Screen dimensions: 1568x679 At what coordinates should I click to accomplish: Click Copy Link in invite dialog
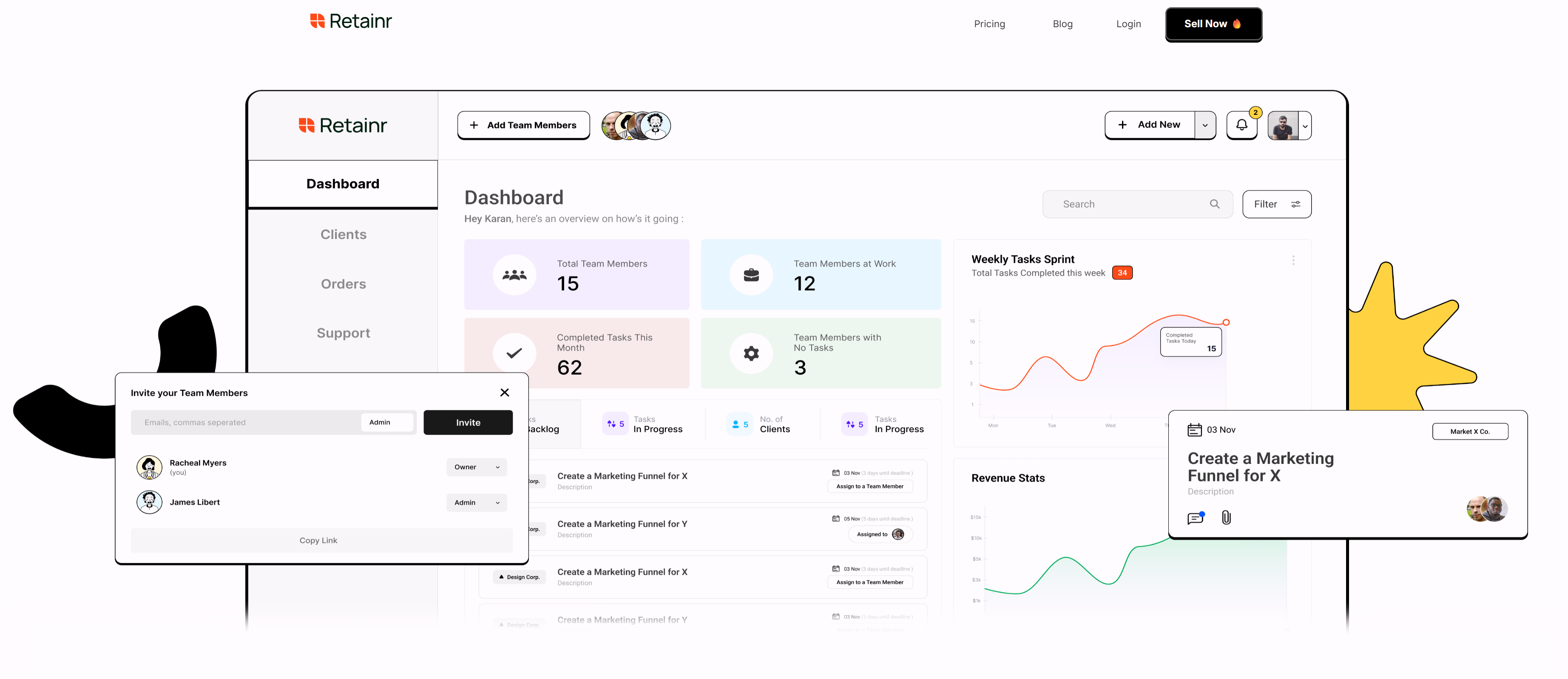[x=318, y=540]
